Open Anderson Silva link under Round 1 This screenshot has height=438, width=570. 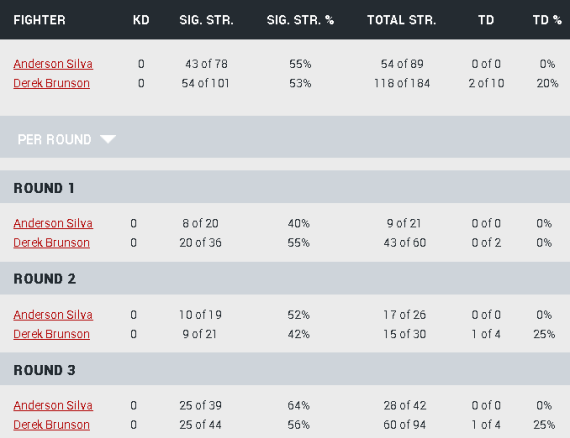(x=53, y=223)
